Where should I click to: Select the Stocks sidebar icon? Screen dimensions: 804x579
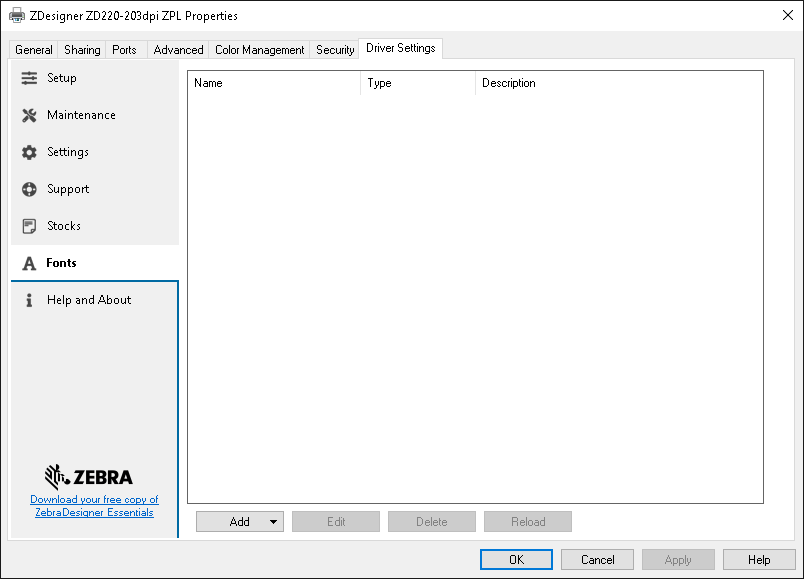coord(30,226)
